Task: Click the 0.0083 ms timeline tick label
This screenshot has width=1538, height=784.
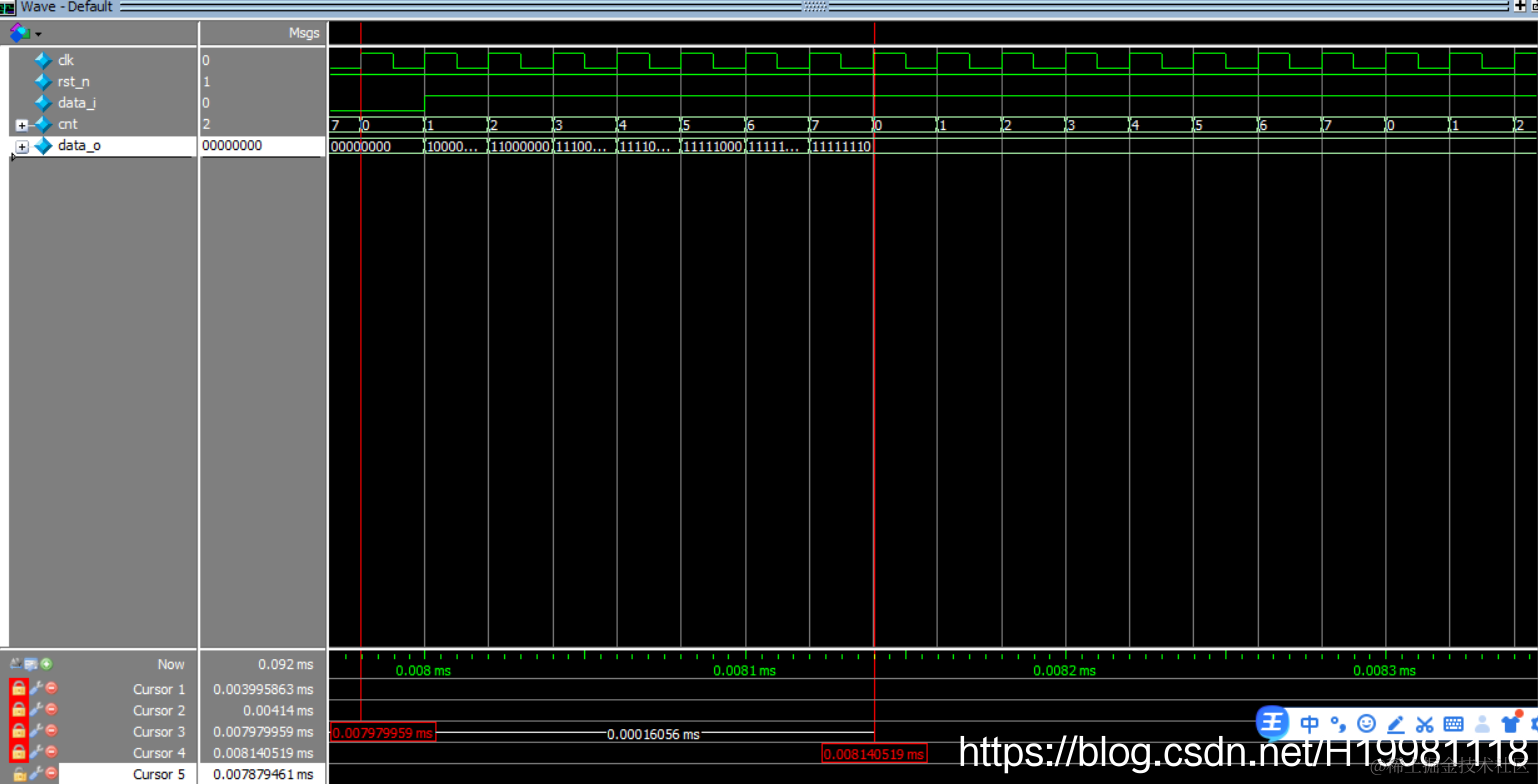Action: click(x=1384, y=671)
